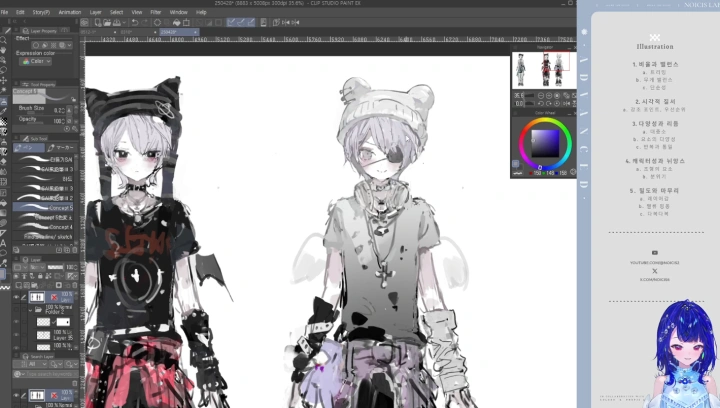Select the Hand move tool
The height and width of the screenshot is (408, 720).
(x=4, y=50)
